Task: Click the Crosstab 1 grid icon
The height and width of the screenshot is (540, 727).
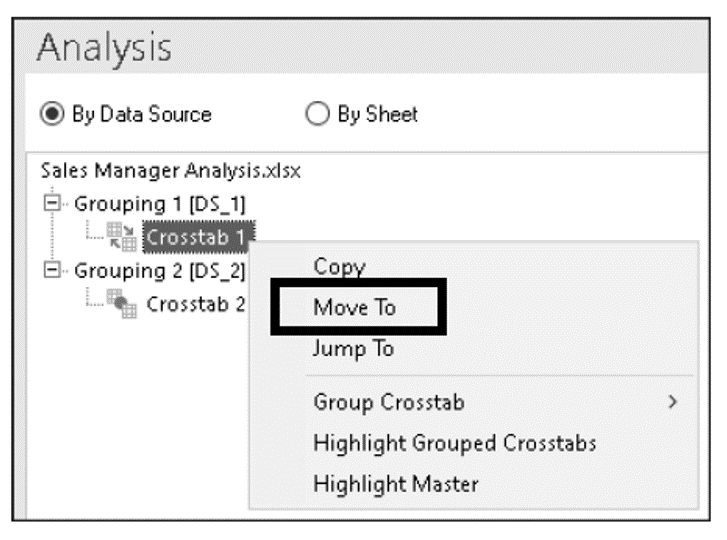Action: pos(121,236)
